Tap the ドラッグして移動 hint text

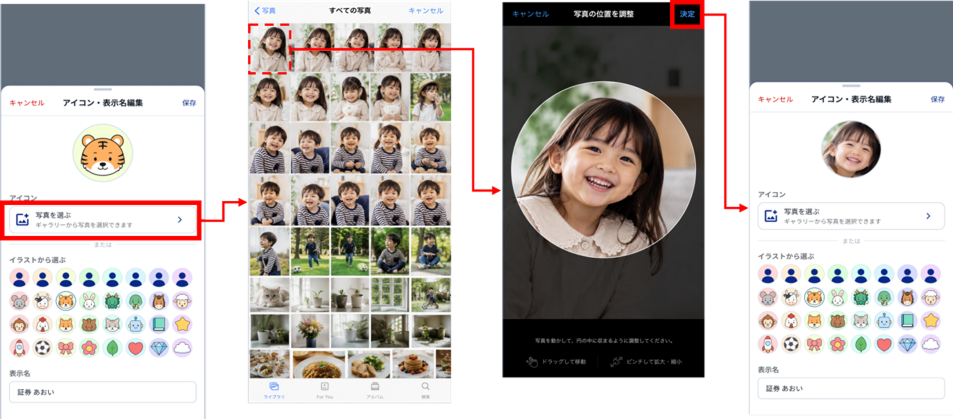(565, 362)
